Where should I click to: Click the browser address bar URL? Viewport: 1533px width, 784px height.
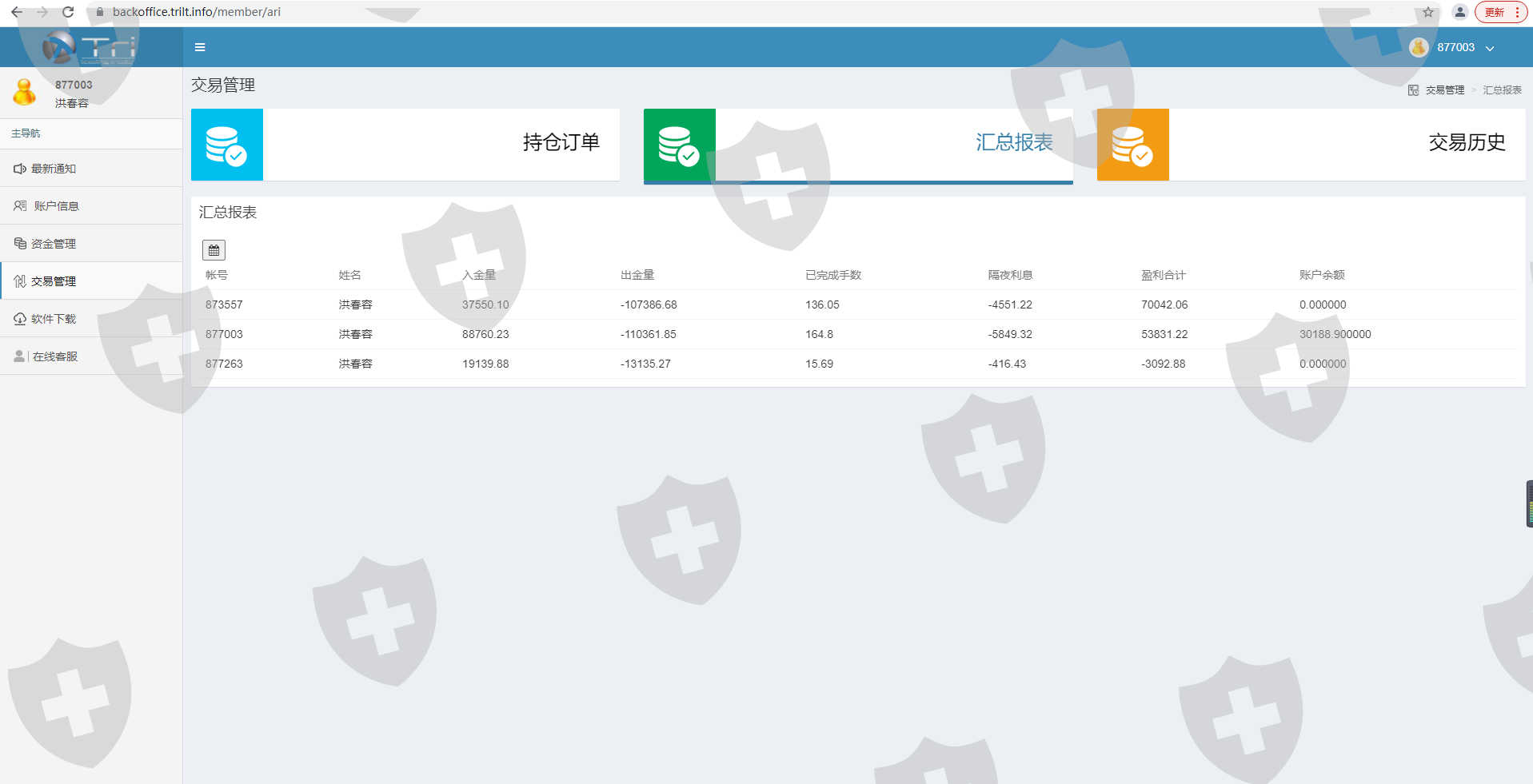[197, 12]
